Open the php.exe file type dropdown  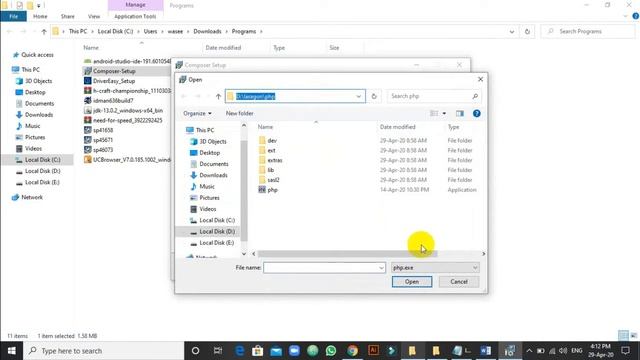click(475, 268)
